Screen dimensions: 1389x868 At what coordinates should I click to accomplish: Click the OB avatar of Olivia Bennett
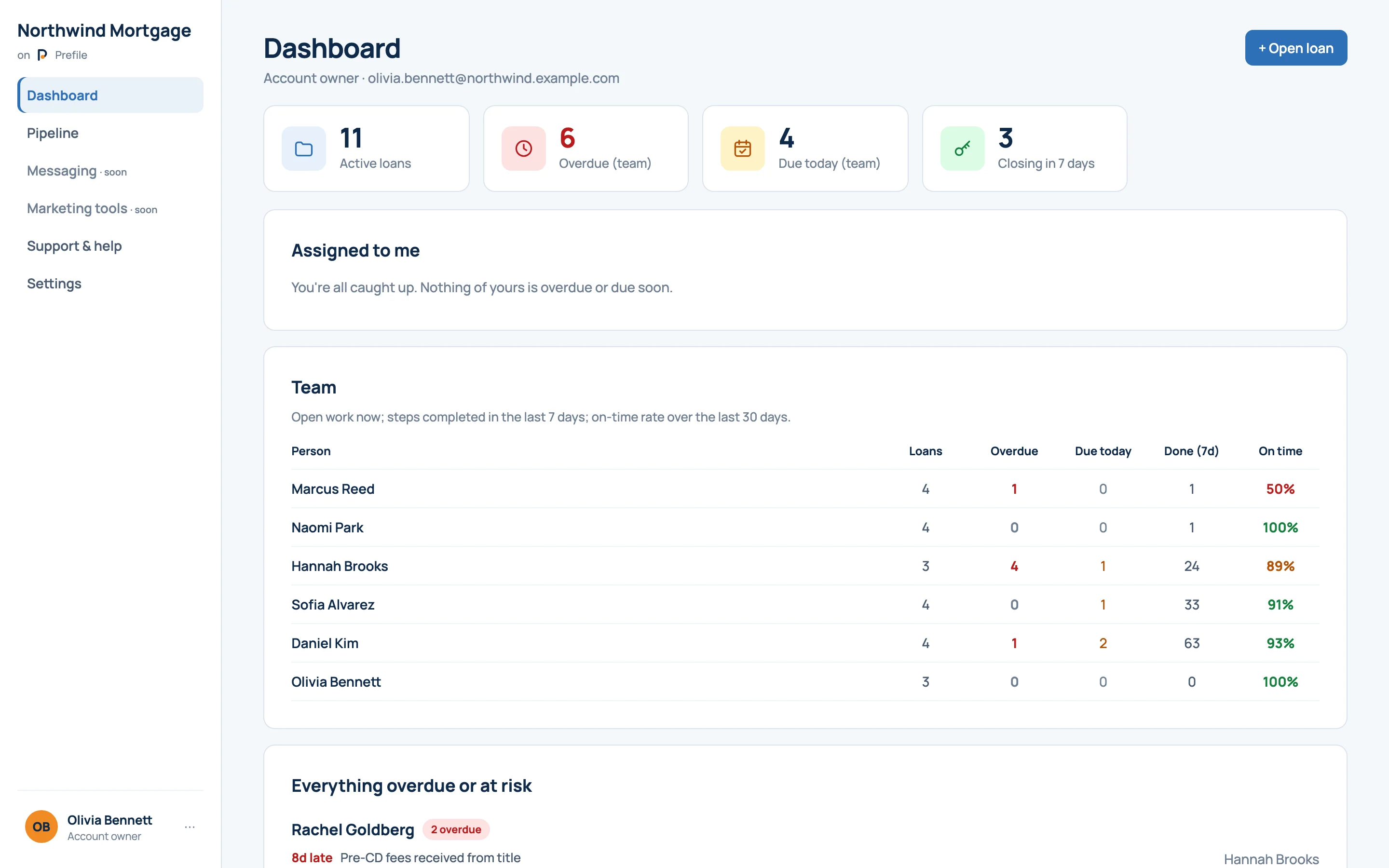tap(41, 827)
